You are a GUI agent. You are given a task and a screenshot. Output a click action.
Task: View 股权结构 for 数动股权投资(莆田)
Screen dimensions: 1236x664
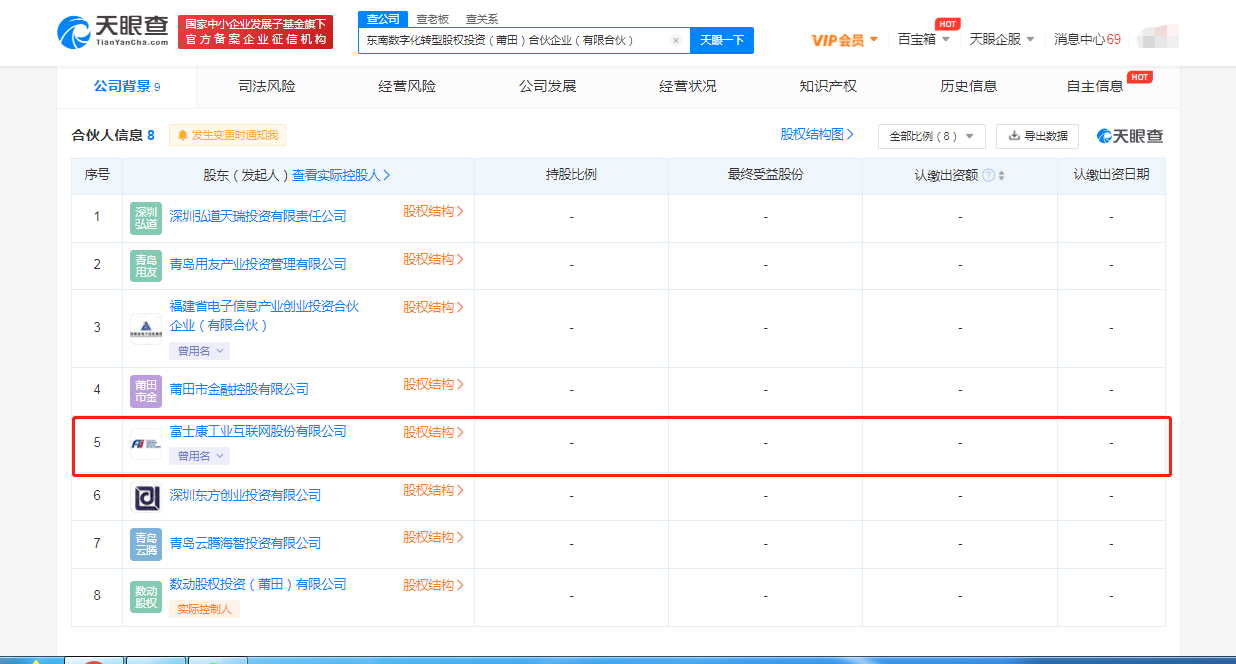pos(434,585)
